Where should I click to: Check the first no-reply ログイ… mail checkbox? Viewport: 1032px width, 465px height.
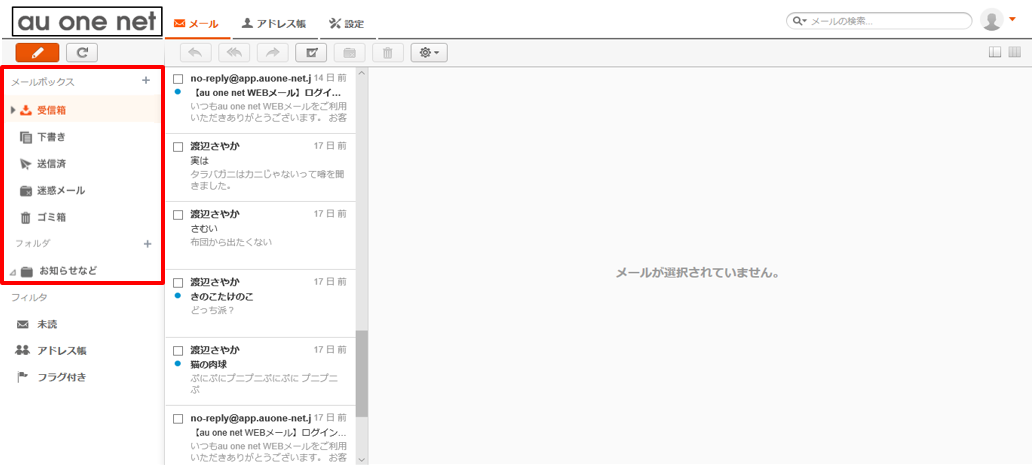tap(178, 78)
